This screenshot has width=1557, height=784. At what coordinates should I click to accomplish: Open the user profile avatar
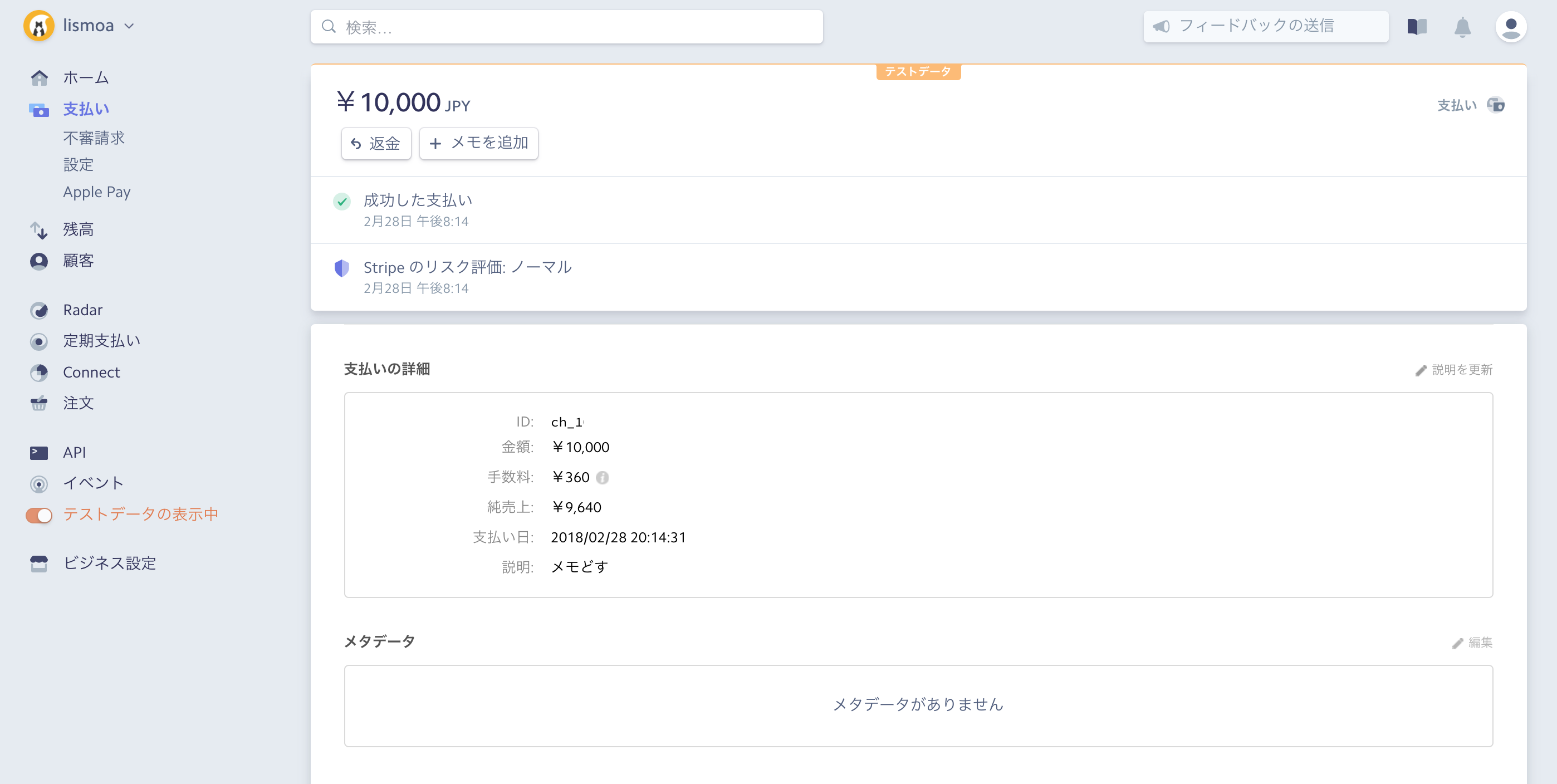click(x=1510, y=27)
